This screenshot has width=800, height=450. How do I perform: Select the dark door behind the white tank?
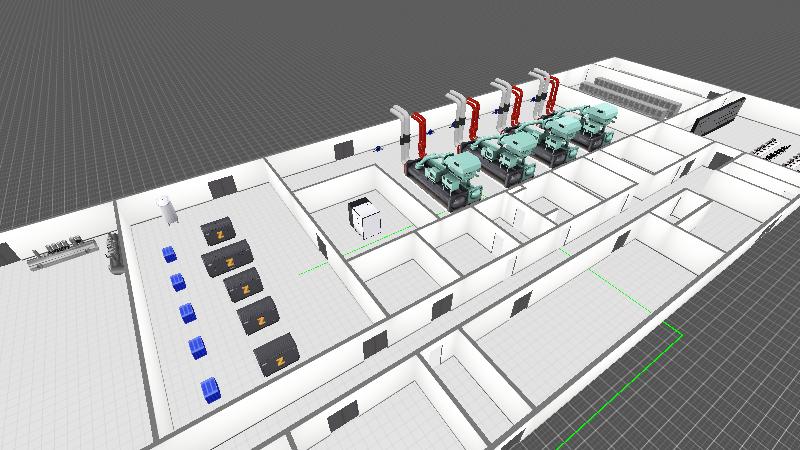coord(221,186)
